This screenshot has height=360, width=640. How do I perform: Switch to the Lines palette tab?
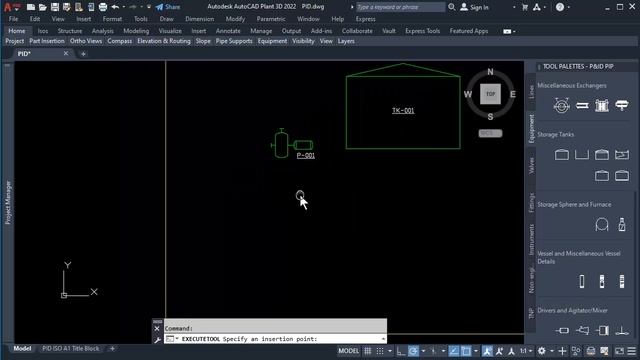point(531,91)
